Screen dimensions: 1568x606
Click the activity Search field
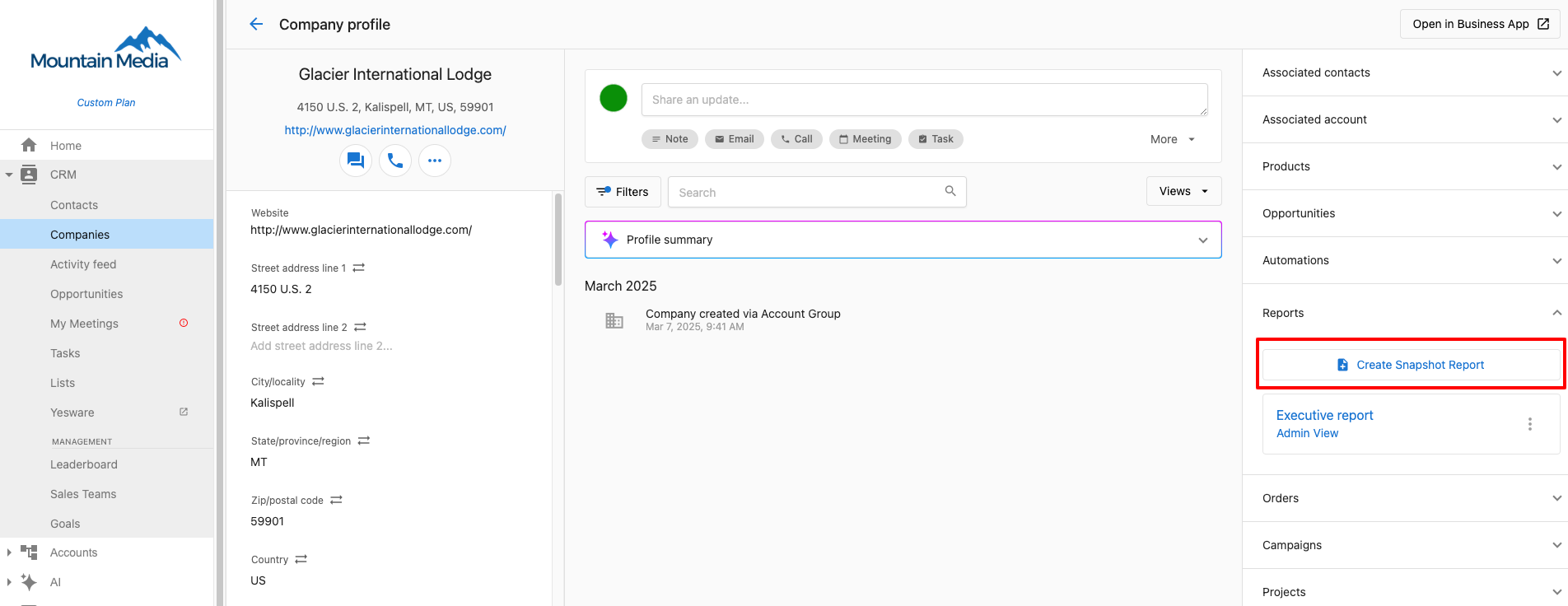[817, 192]
